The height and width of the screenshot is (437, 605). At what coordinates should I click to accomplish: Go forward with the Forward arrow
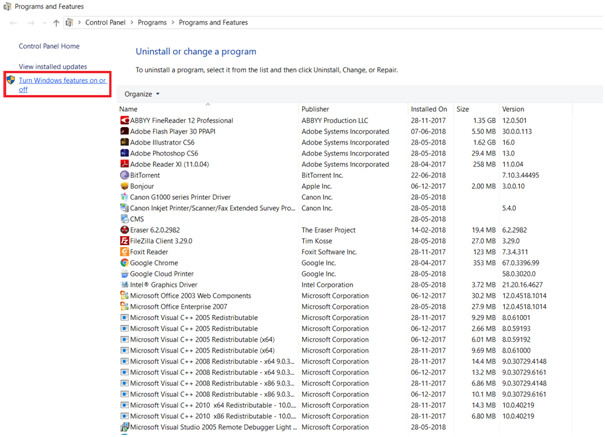click(x=31, y=23)
